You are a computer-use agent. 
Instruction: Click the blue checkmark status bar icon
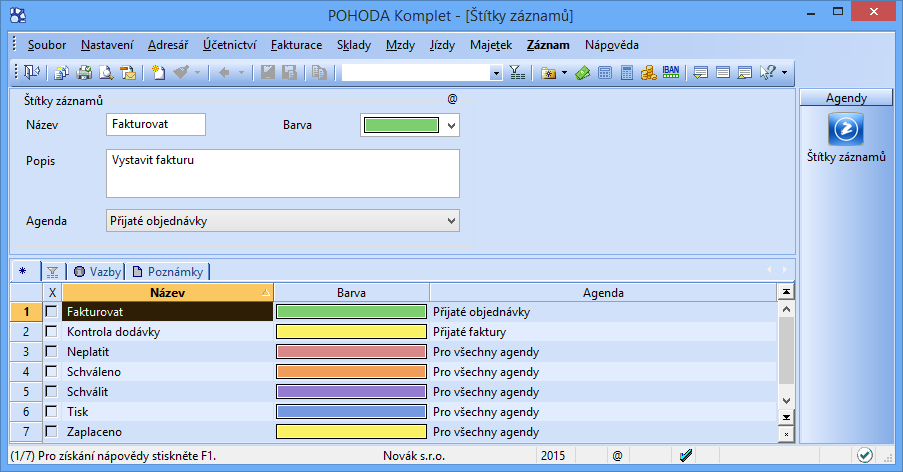coord(685,456)
